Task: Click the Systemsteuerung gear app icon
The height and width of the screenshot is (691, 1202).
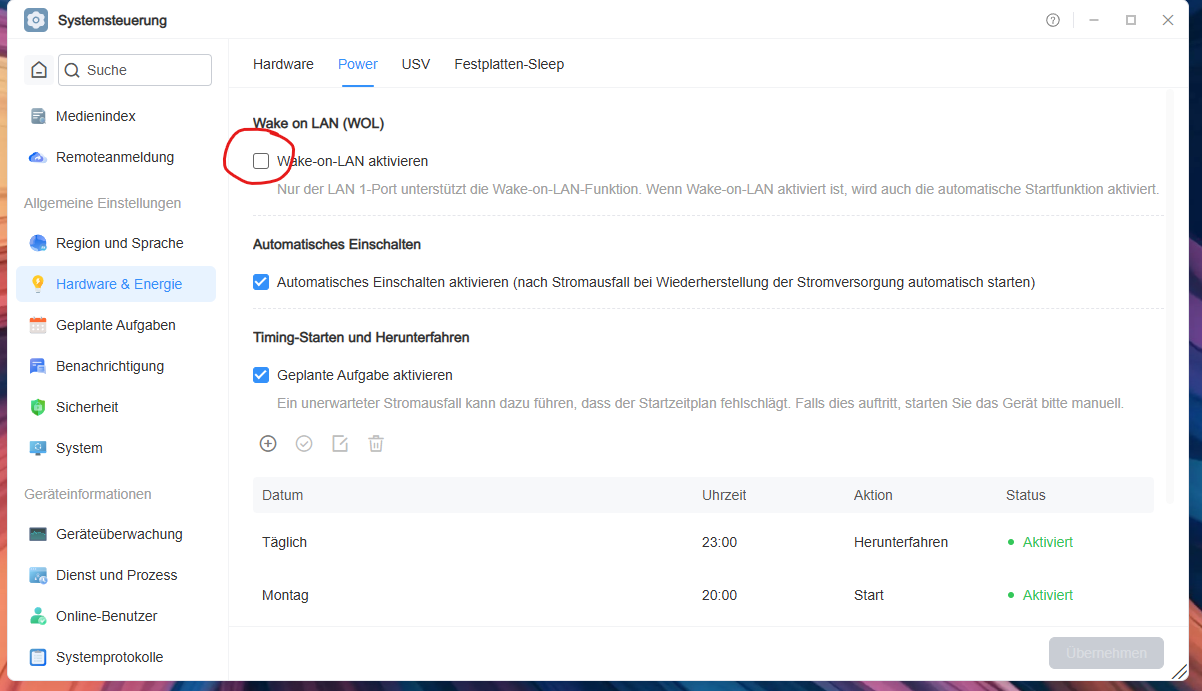Action: click(36, 20)
